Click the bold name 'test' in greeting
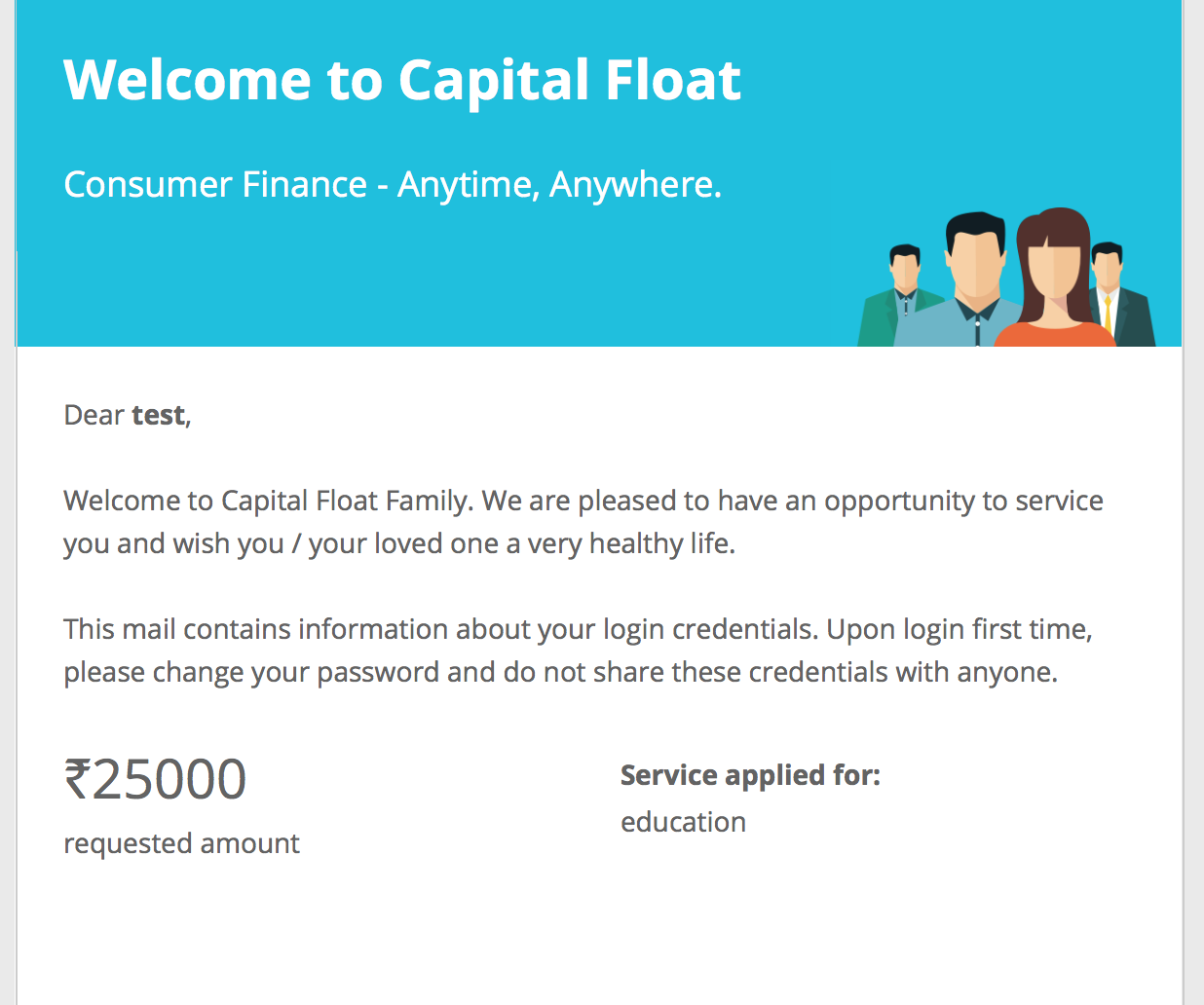1204x1005 pixels. pyautogui.click(x=159, y=415)
